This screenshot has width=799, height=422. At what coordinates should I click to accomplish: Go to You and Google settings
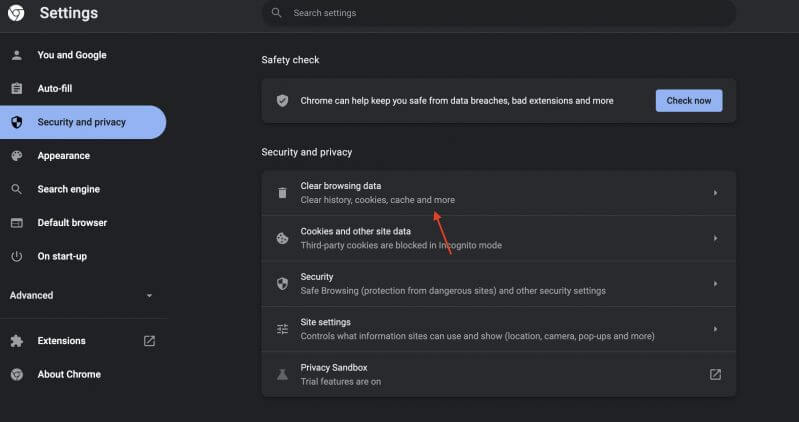coord(72,55)
